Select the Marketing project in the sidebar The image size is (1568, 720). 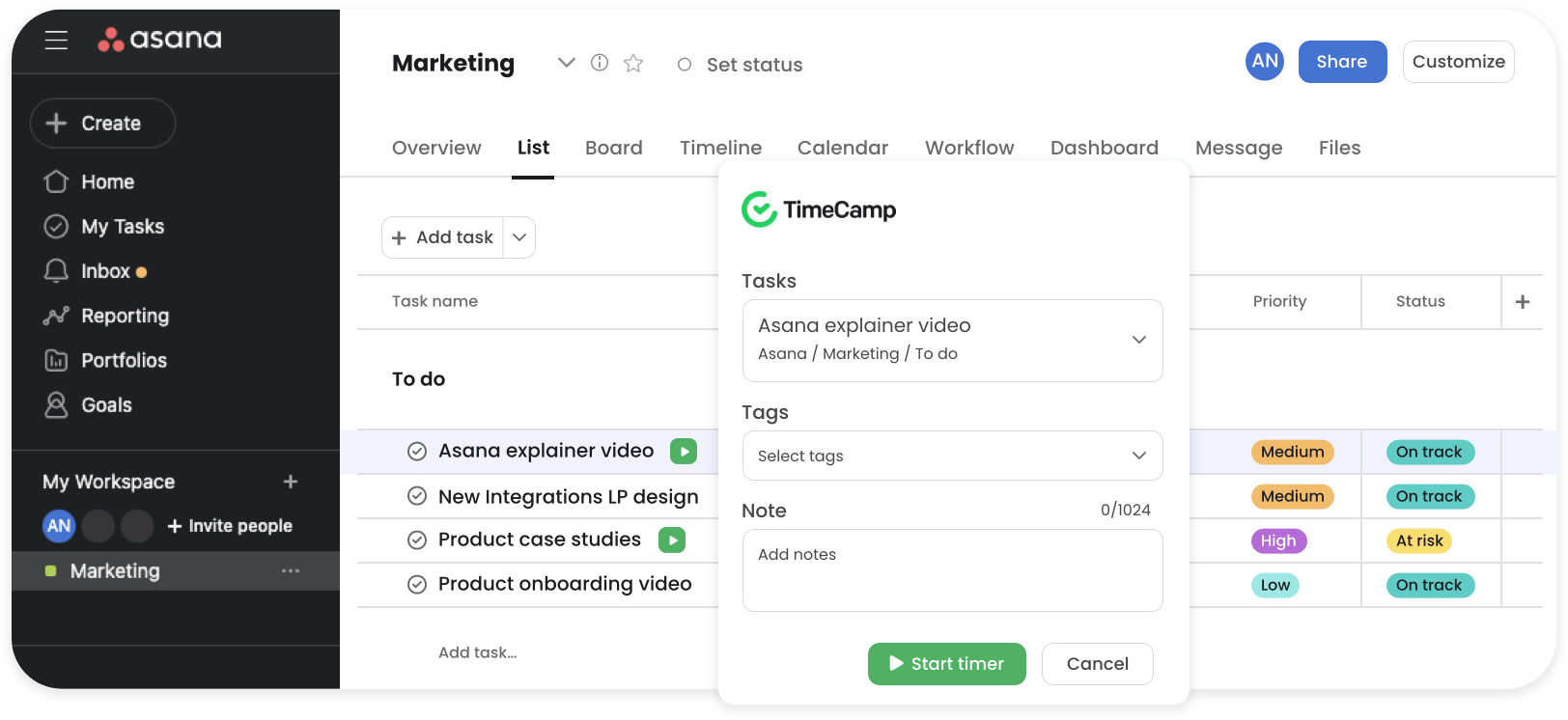point(176,571)
